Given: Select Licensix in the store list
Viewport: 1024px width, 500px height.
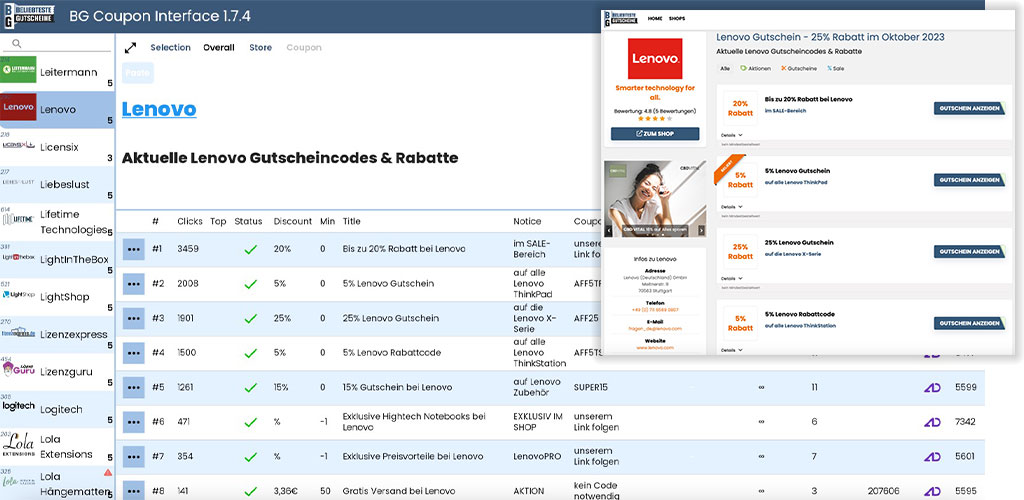Looking at the screenshot, I should click(57, 147).
